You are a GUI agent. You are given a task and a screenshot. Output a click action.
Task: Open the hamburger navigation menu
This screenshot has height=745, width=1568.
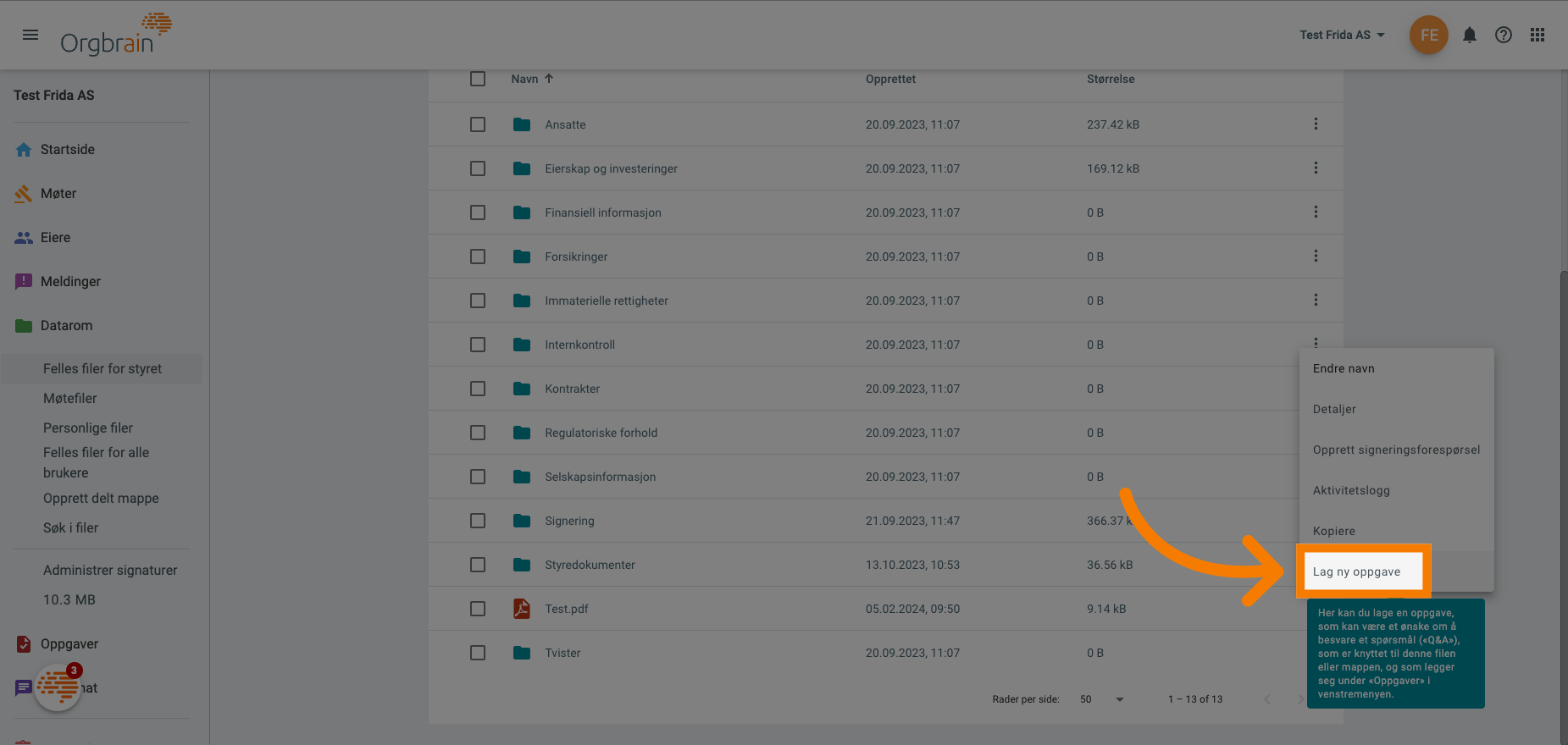[30, 35]
